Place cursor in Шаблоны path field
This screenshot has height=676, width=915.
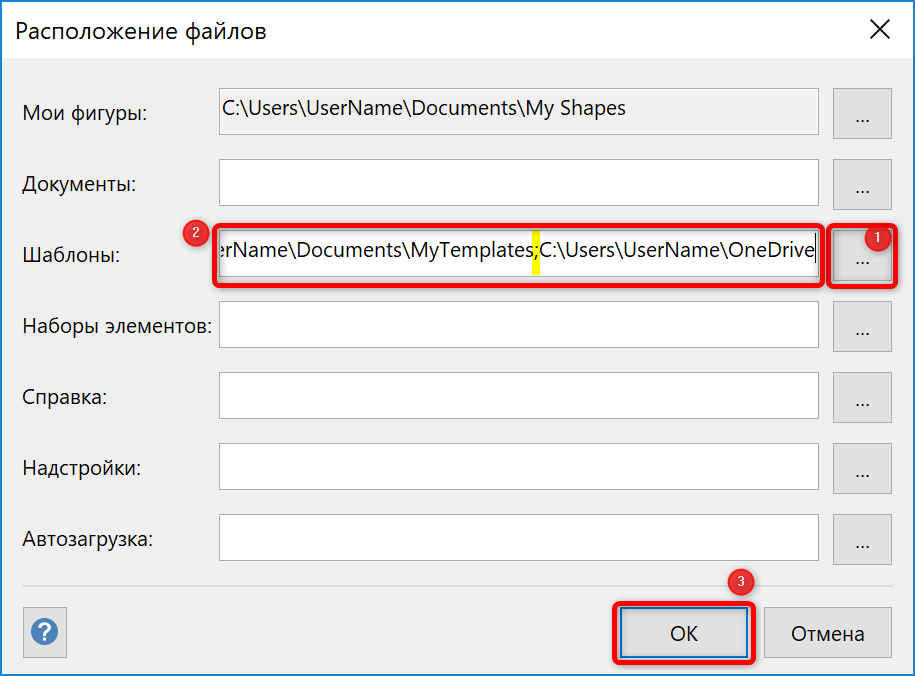(519, 253)
